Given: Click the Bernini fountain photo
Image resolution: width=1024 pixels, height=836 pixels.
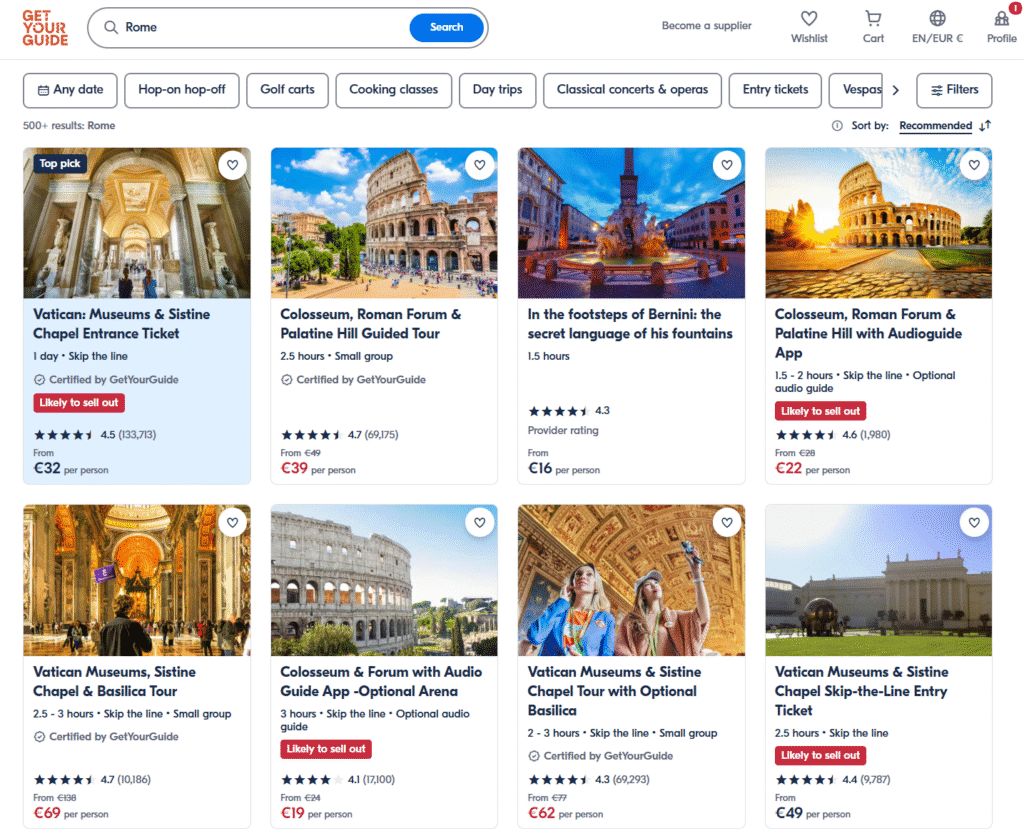Looking at the screenshot, I should 631,223.
